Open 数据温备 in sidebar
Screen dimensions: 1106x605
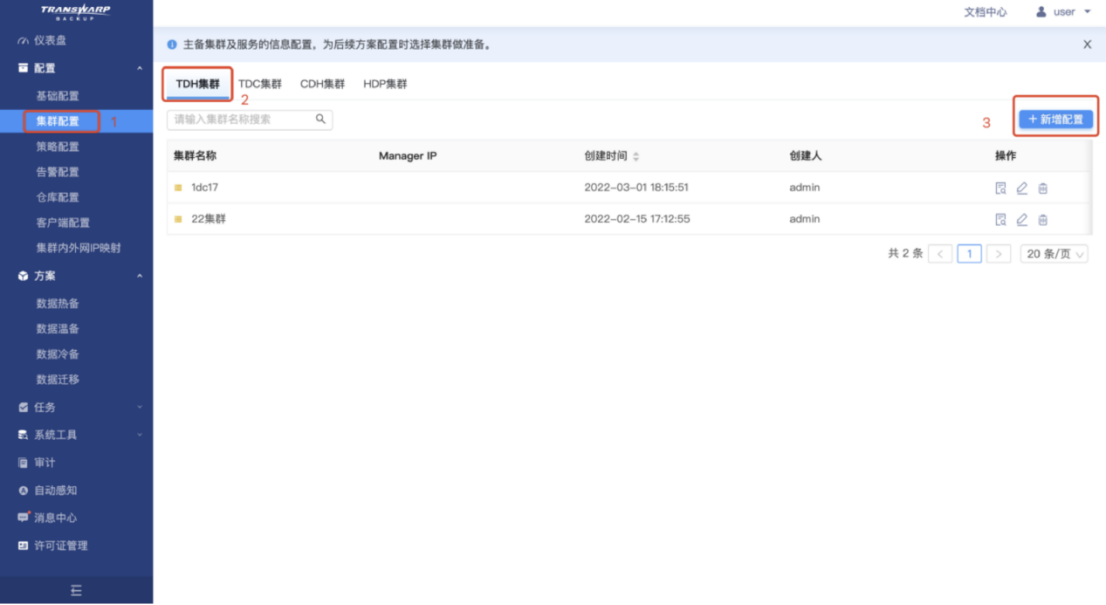pos(58,329)
